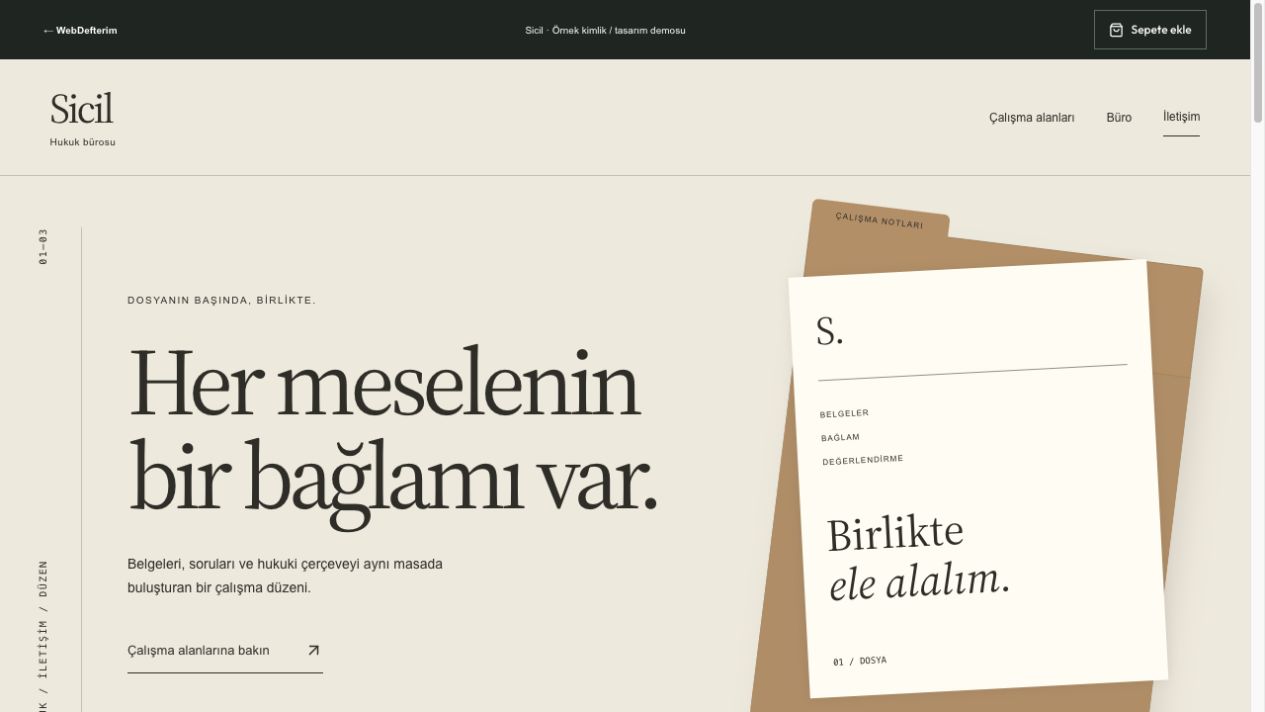The height and width of the screenshot is (712, 1265).
Task: Click the vertical page scrollbar thumb
Action: (1257, 62)
